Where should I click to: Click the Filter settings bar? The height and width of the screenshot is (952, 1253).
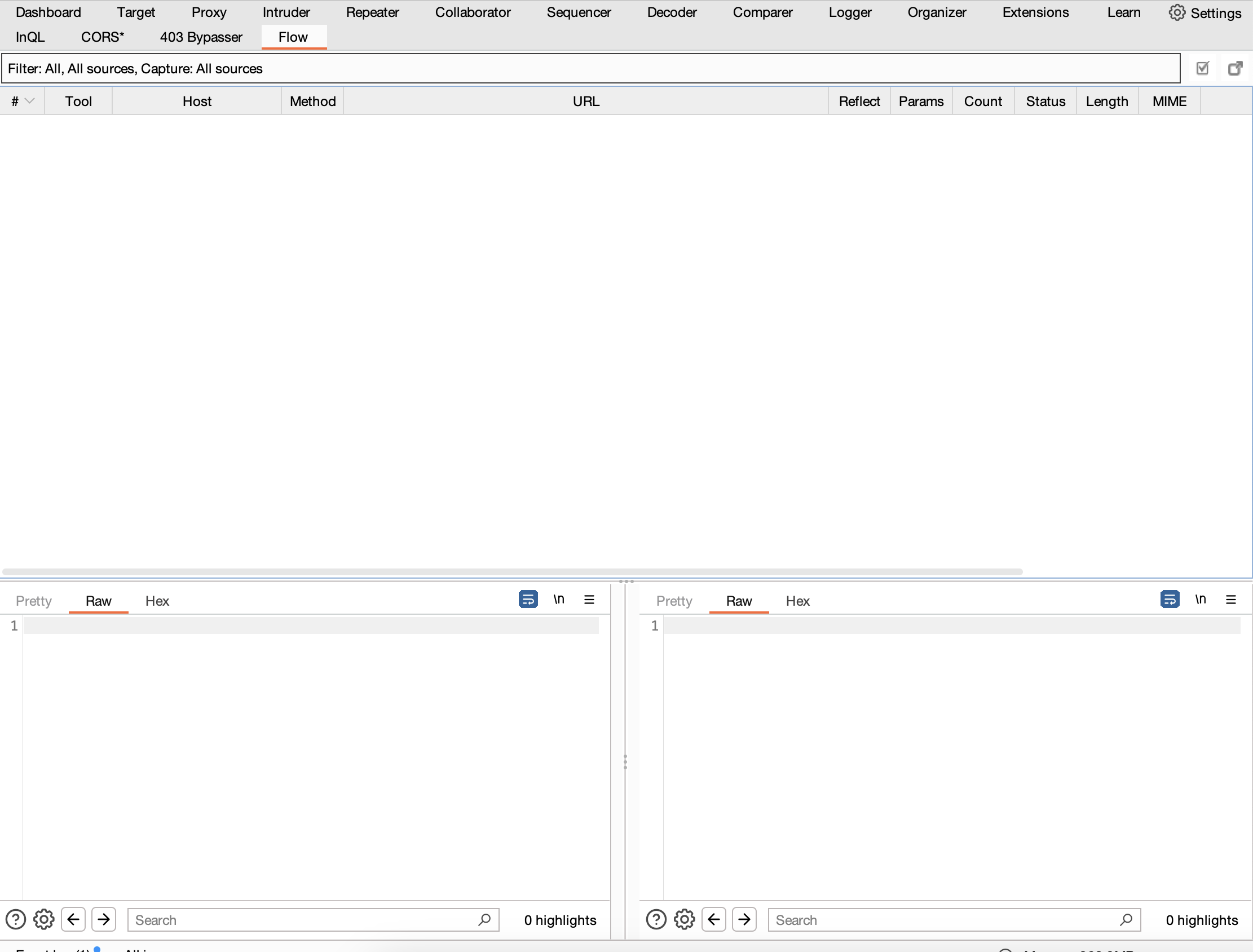coord(590,69)
